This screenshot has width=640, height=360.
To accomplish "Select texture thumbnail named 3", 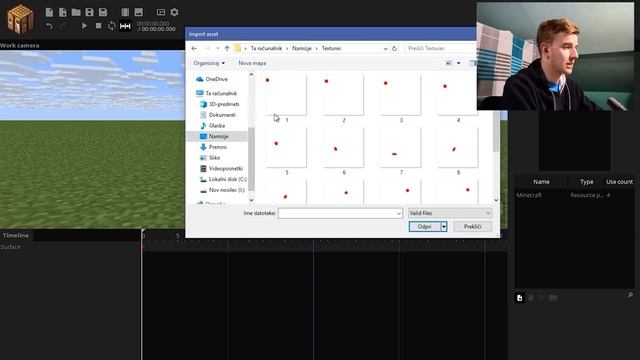I will pos(400,98).
